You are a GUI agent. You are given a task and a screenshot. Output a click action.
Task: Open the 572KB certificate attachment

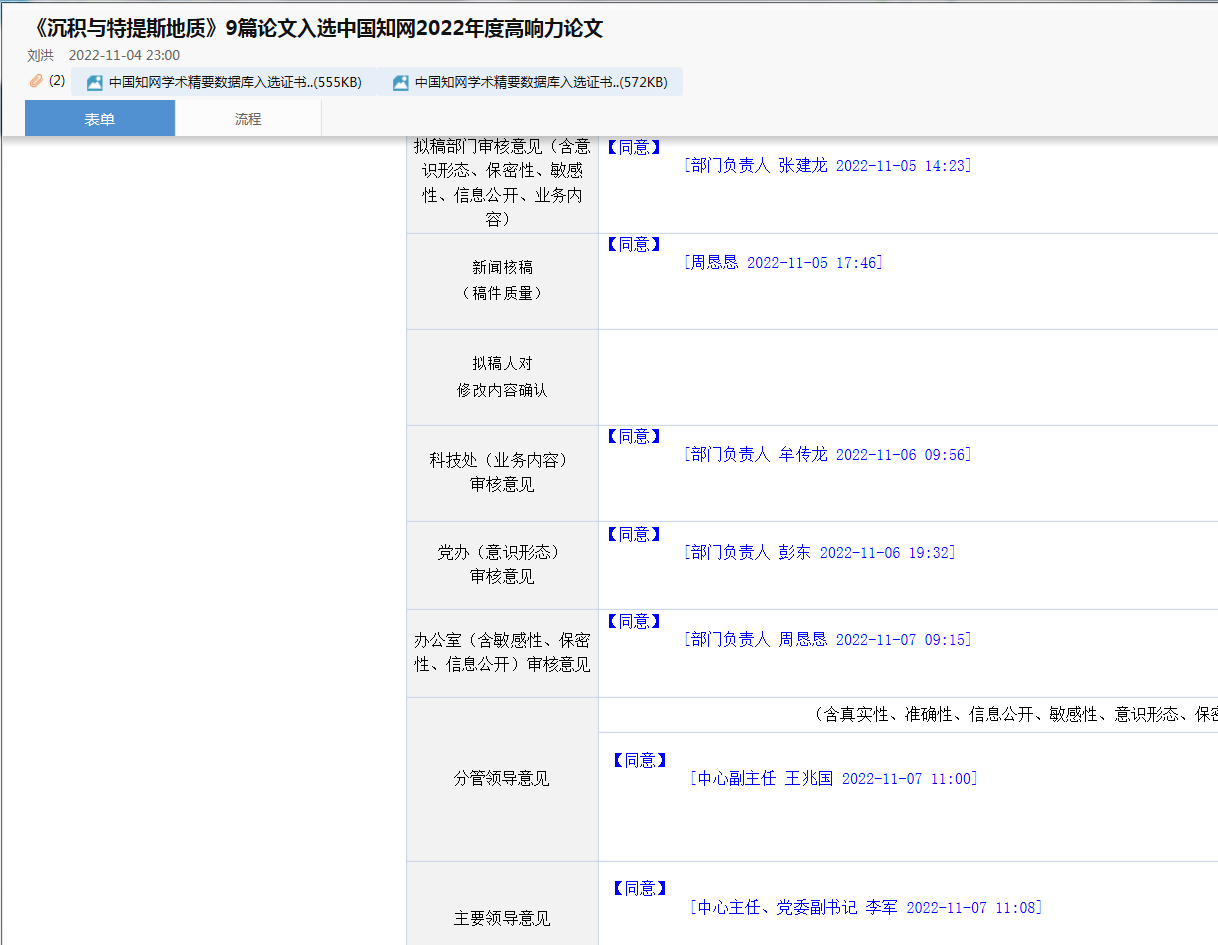coord(540,83)
